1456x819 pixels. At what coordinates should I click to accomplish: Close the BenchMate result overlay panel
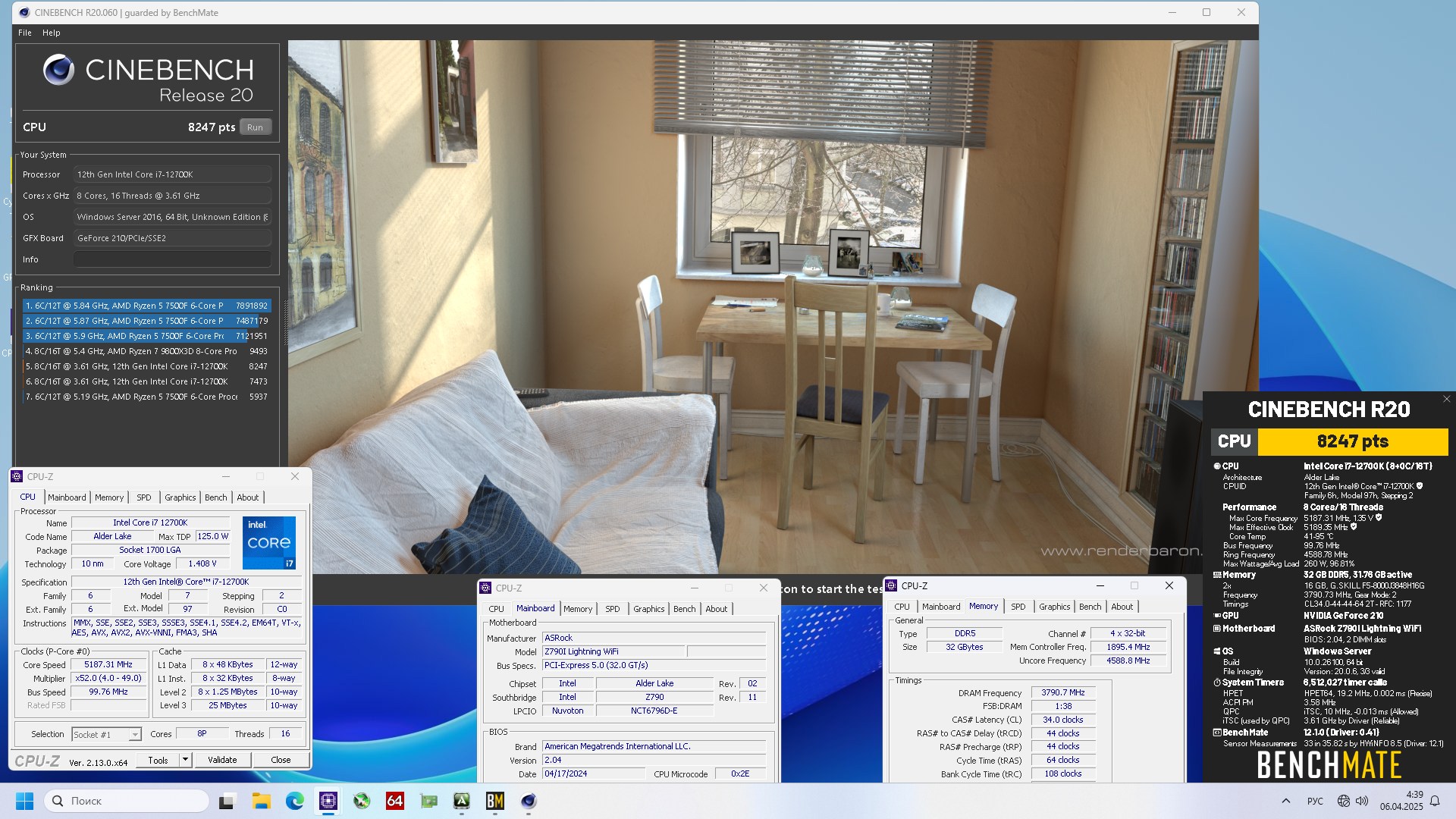[1446, 399]
